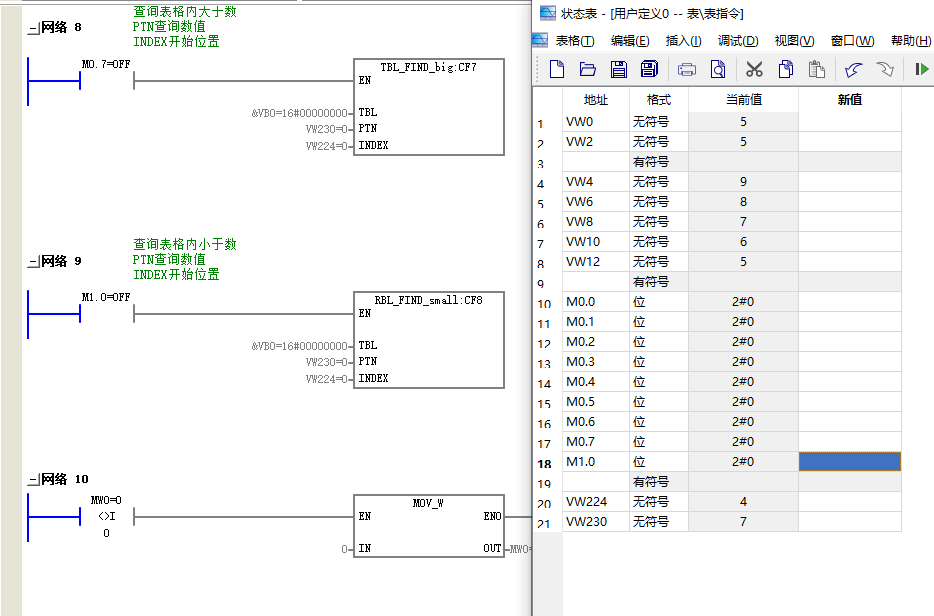934x616 pixels.
Task: Click the current value 4 for VW224
Action: [743, 502]
